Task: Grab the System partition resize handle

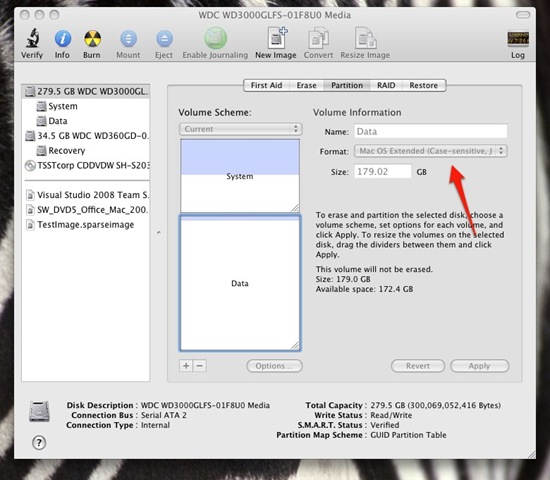Action: point(295,208)
